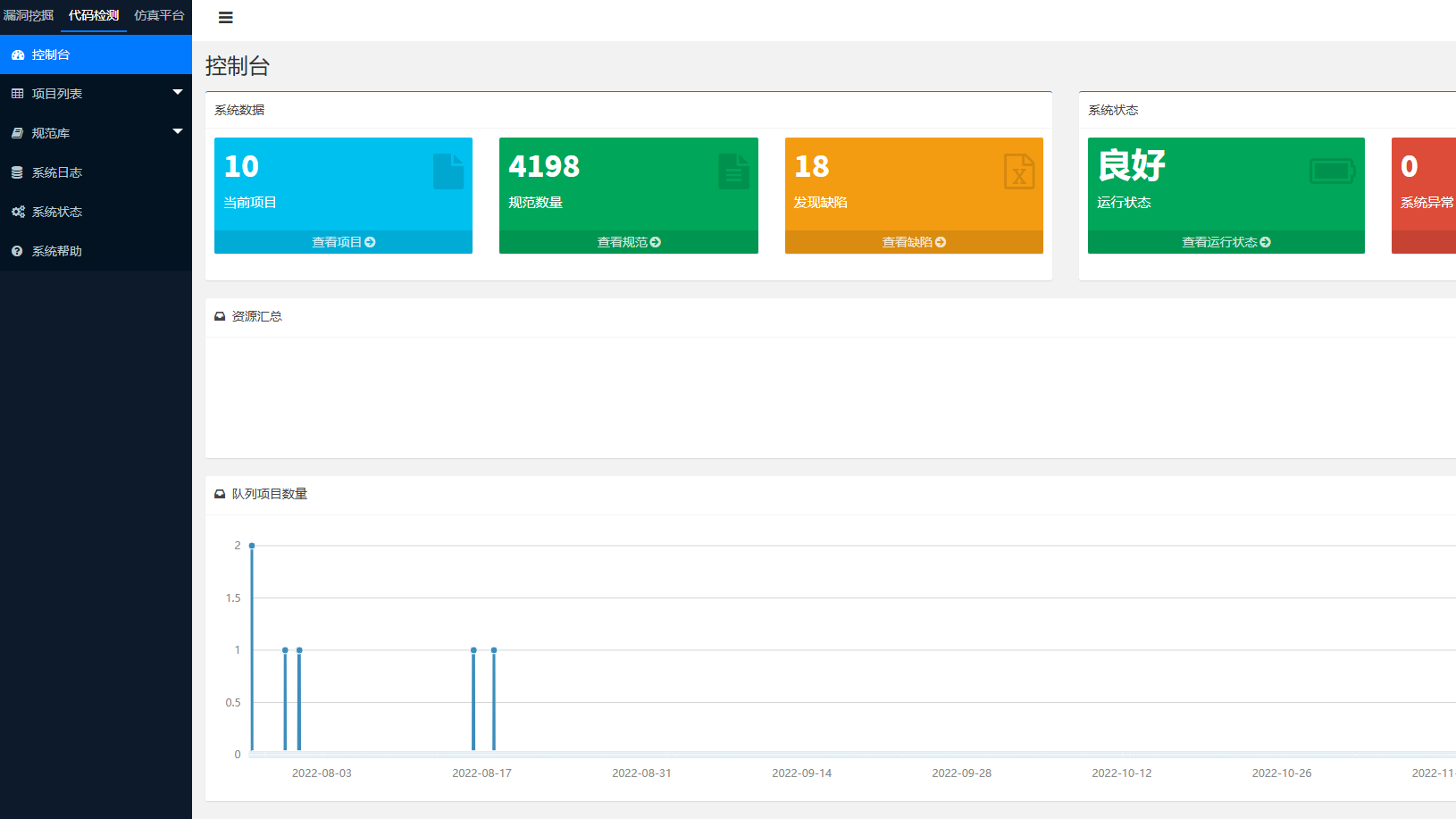Expand the 项目列表 dropdown arrow
The image size is (1456, 819).
point(178,92)
